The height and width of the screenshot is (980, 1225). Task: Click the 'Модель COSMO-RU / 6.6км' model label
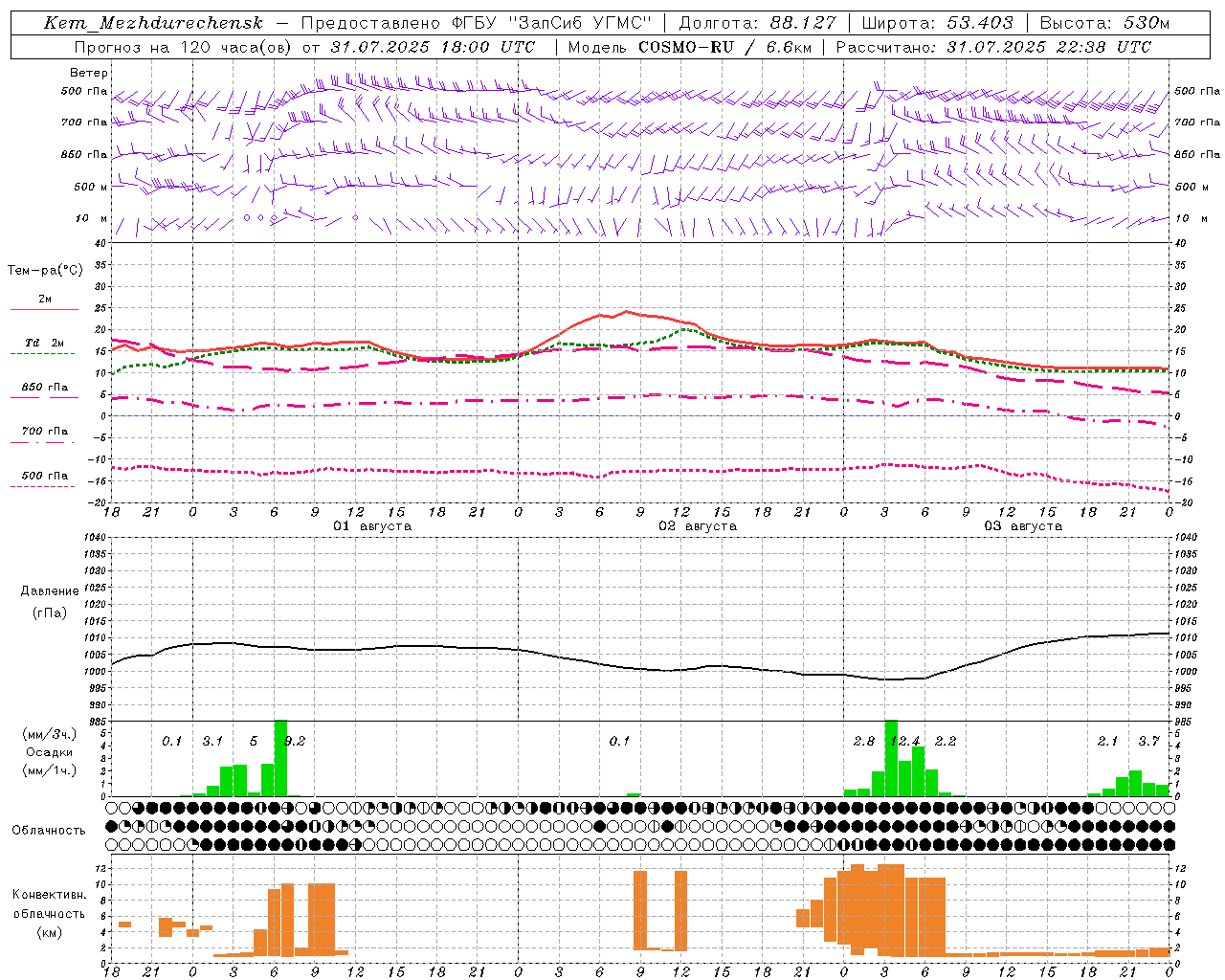pyautogui.click(x=689, y=47)
